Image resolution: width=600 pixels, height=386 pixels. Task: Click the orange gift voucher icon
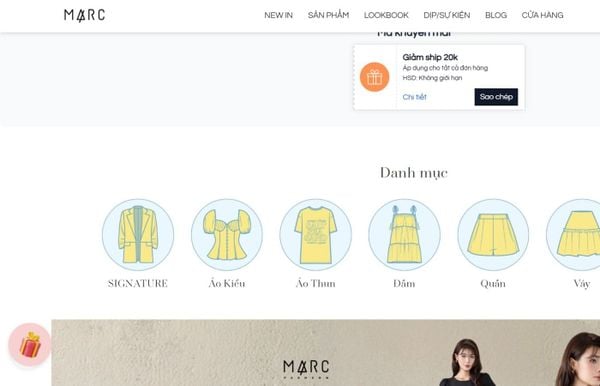pyautogui.click(x=375, y=77)
